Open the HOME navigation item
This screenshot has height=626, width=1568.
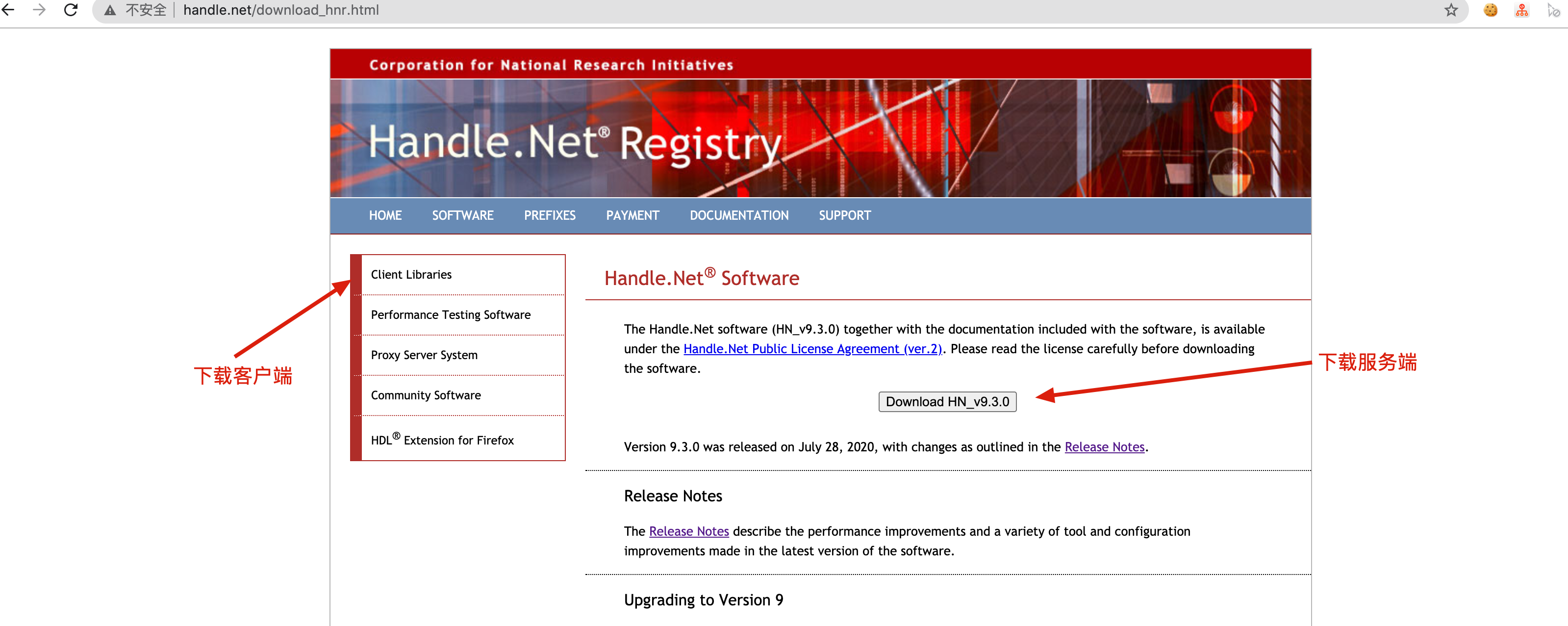coord(385,215)
